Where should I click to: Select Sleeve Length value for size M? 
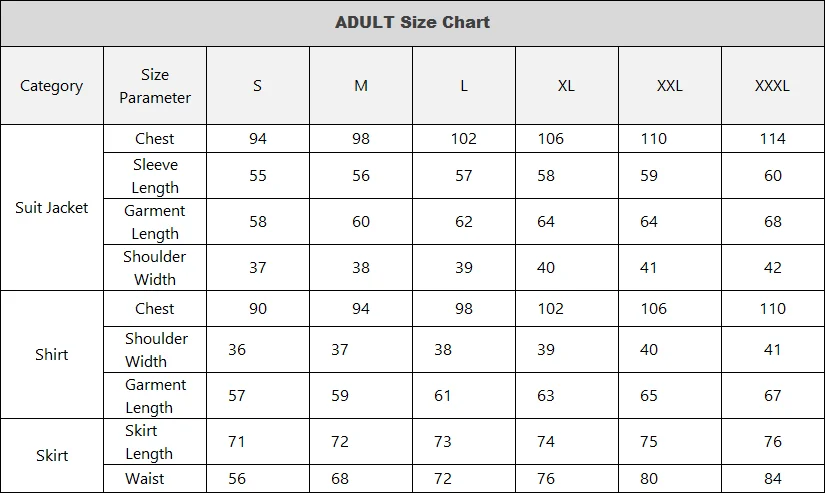pos(361,176)
